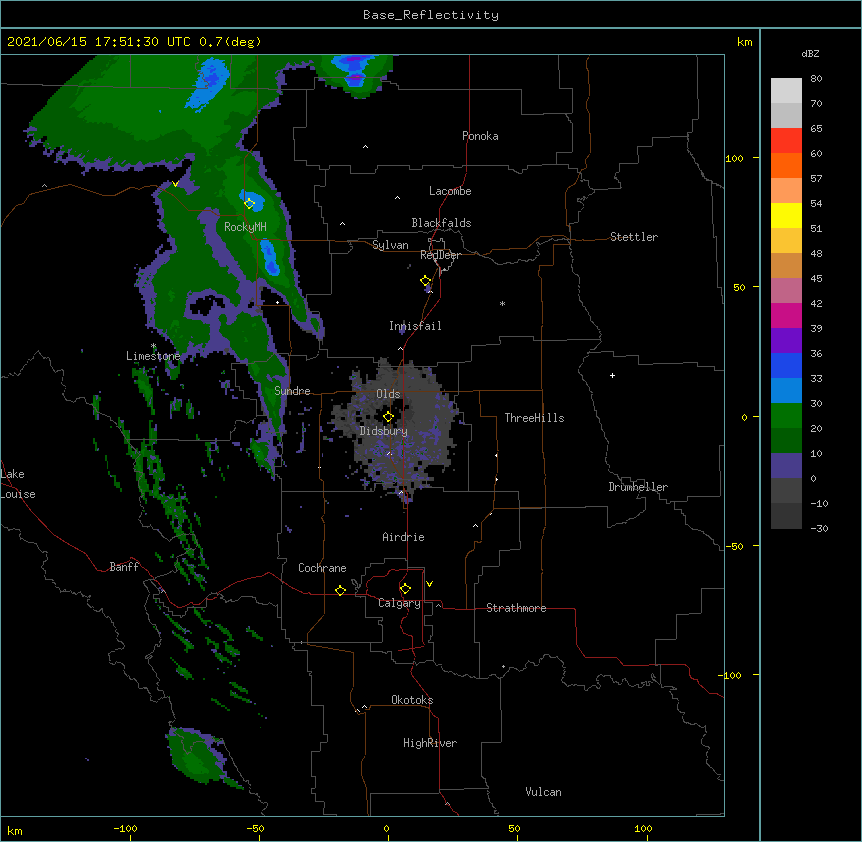Click the dark blue 36 dBZ legend swatch
The image size is (862, 842).
coord(786,365)
